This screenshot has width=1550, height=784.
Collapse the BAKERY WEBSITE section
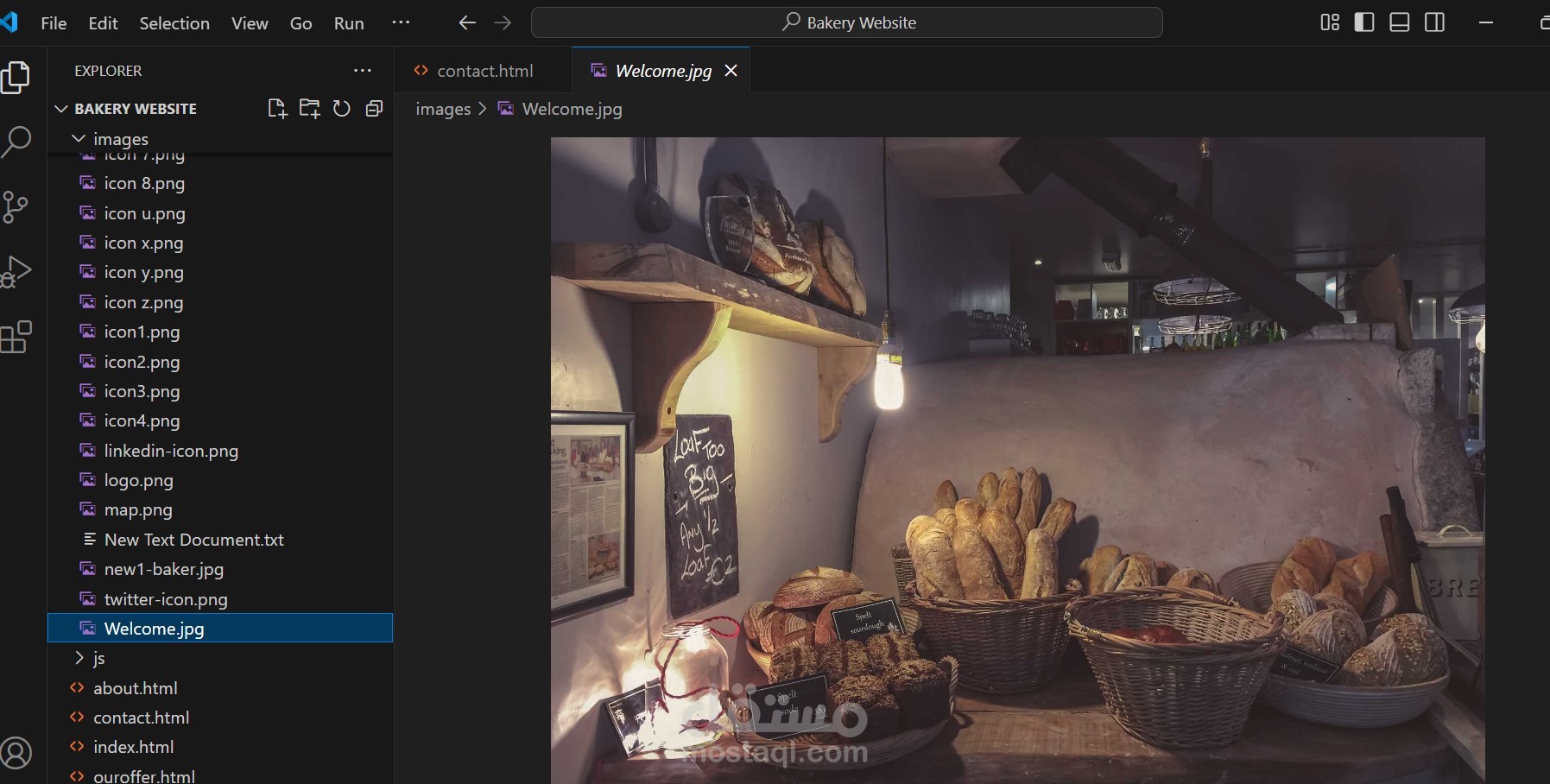coord(61,109)
